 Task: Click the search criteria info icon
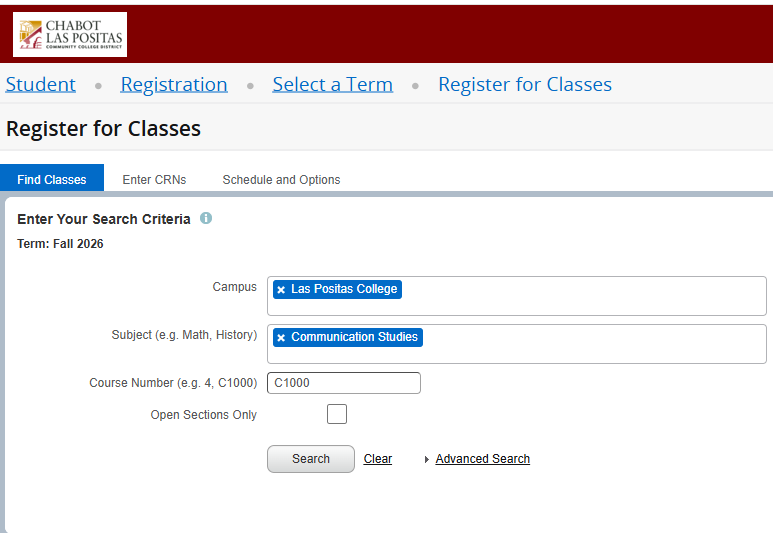tap(206, 218)
